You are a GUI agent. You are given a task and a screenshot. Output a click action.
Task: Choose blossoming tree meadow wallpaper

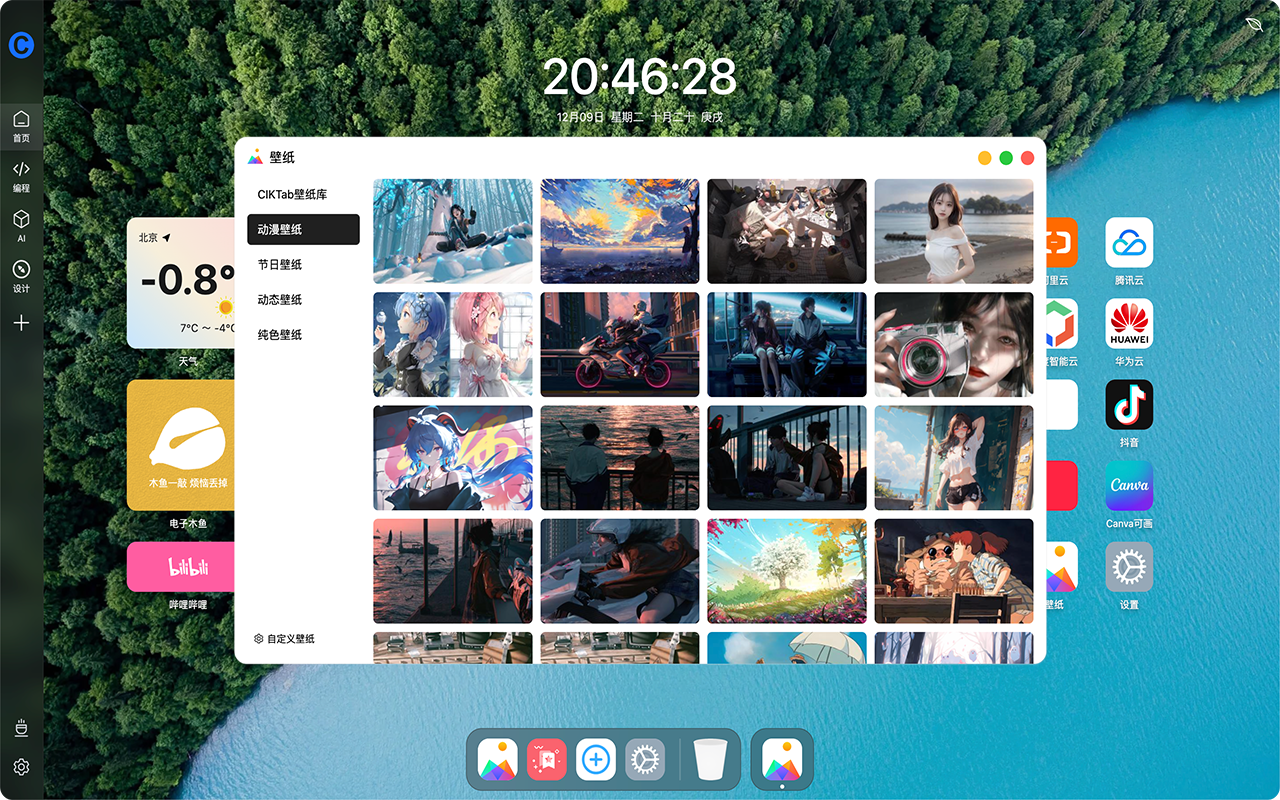[787, 571]
